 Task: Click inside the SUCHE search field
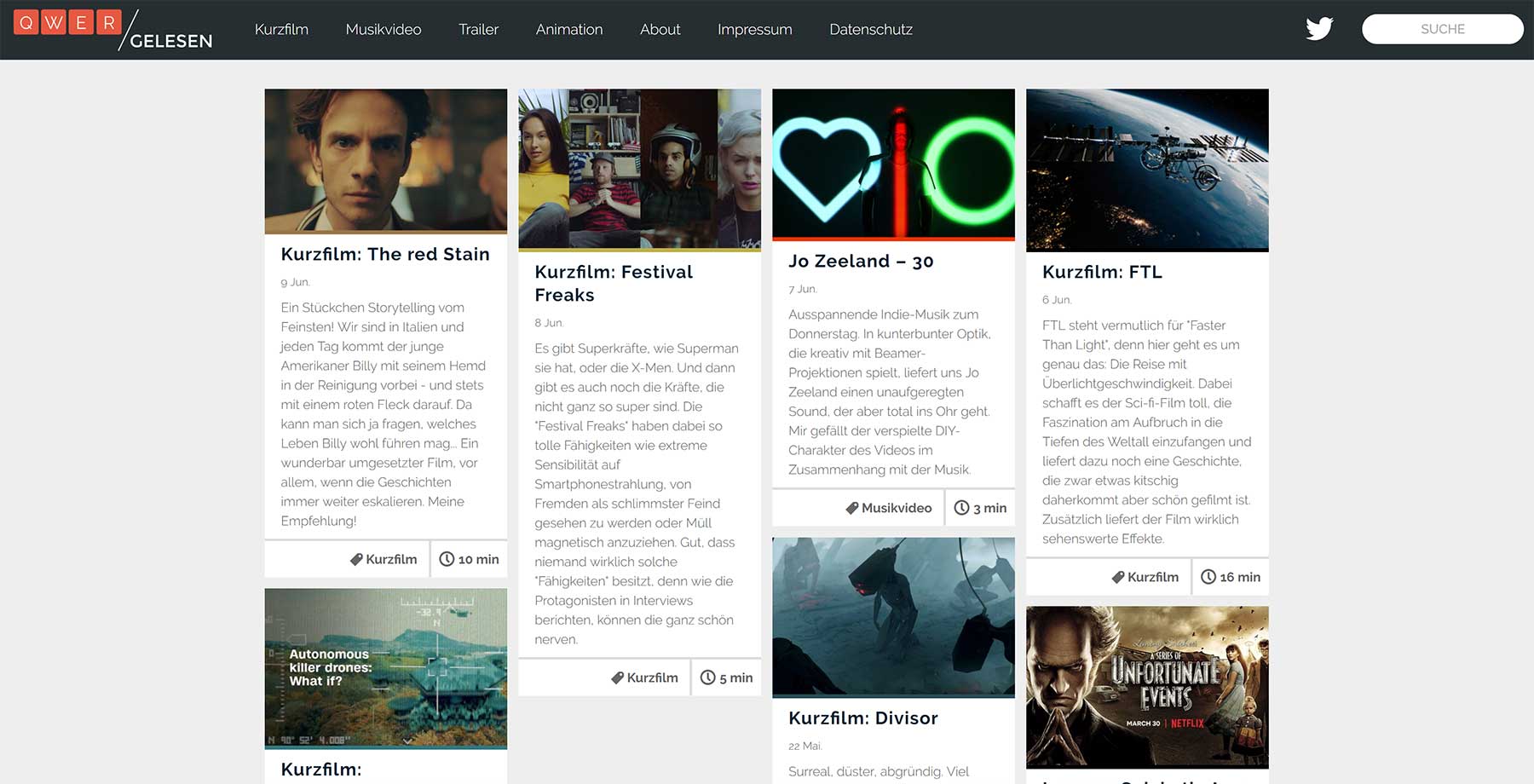[1443, 28]
